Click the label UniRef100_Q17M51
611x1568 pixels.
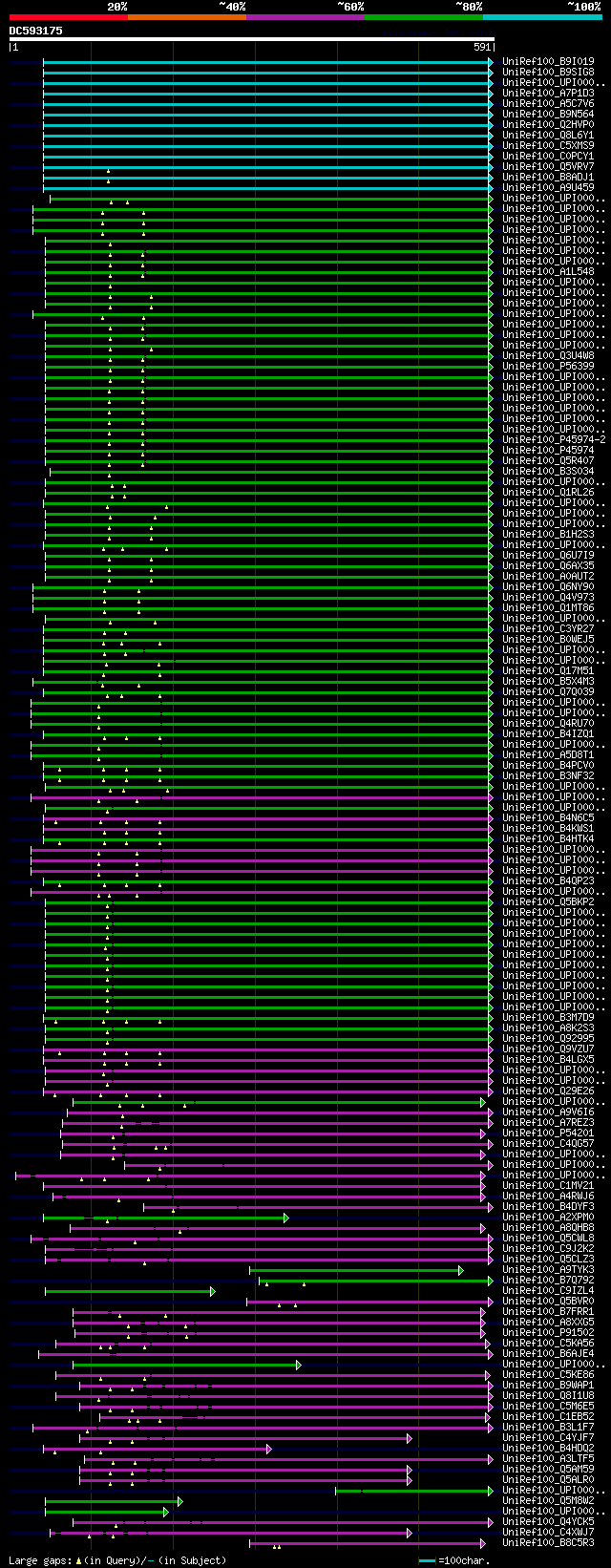[548, 670]
